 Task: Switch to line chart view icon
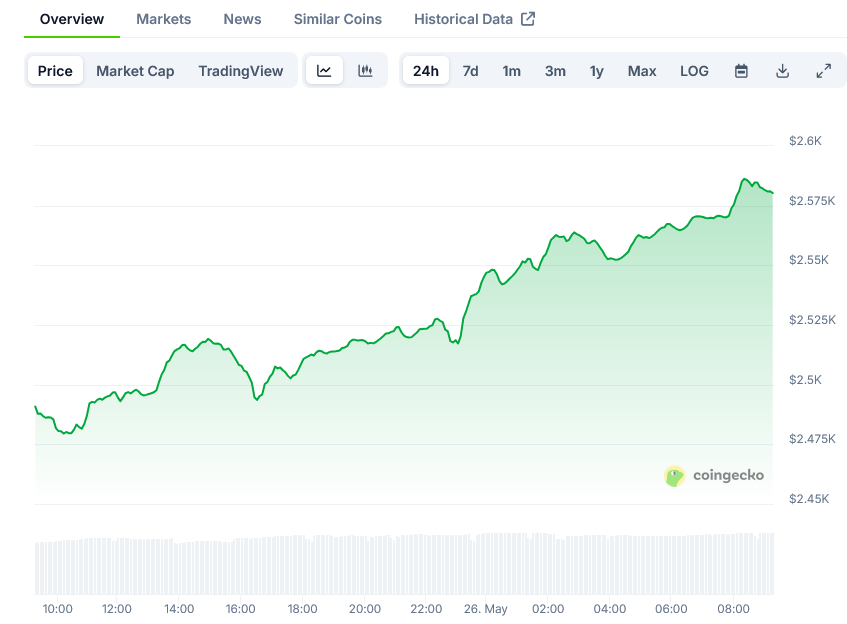click(324, 71)
